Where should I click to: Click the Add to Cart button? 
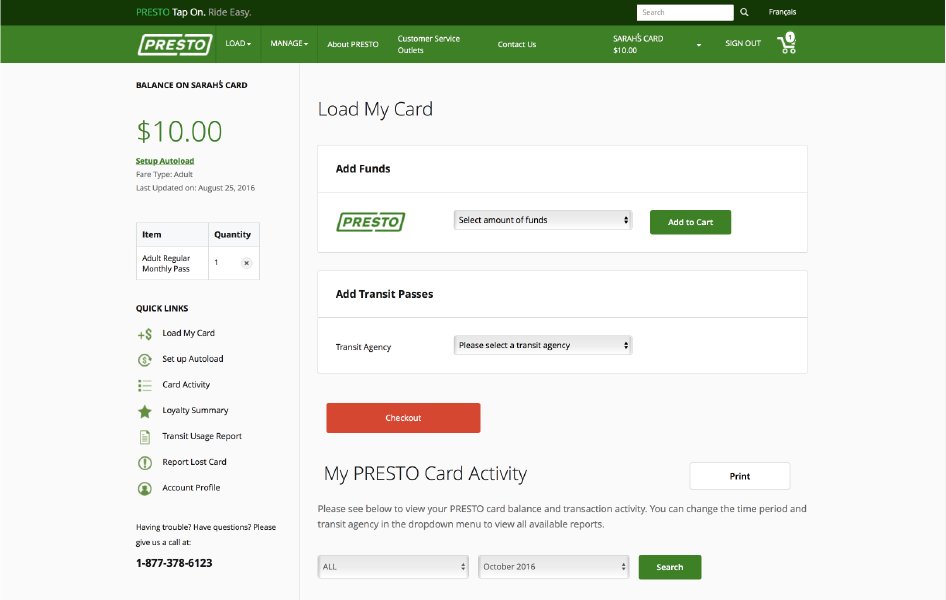tap(690, 222)
